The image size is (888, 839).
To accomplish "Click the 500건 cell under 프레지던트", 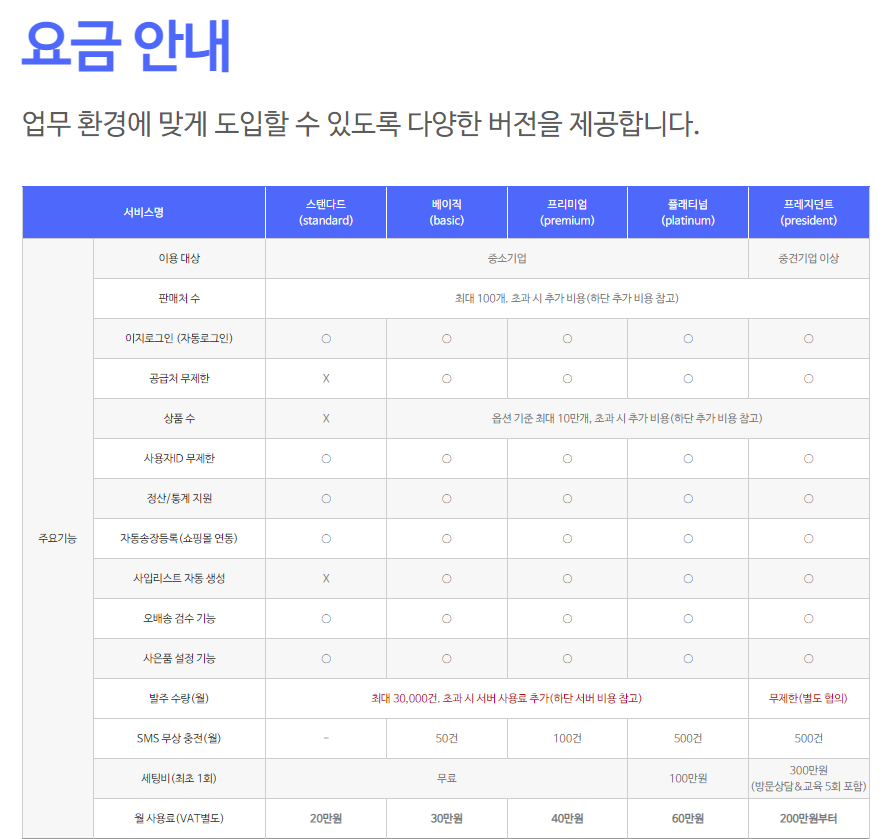I will (809, 739).
